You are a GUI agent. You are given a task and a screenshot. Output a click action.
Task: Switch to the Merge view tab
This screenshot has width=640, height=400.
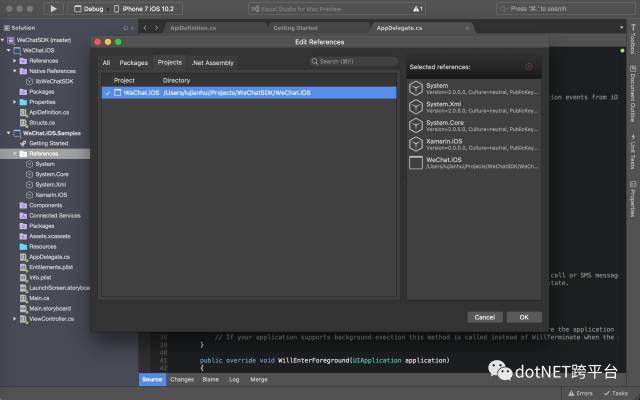pos(259,380)
